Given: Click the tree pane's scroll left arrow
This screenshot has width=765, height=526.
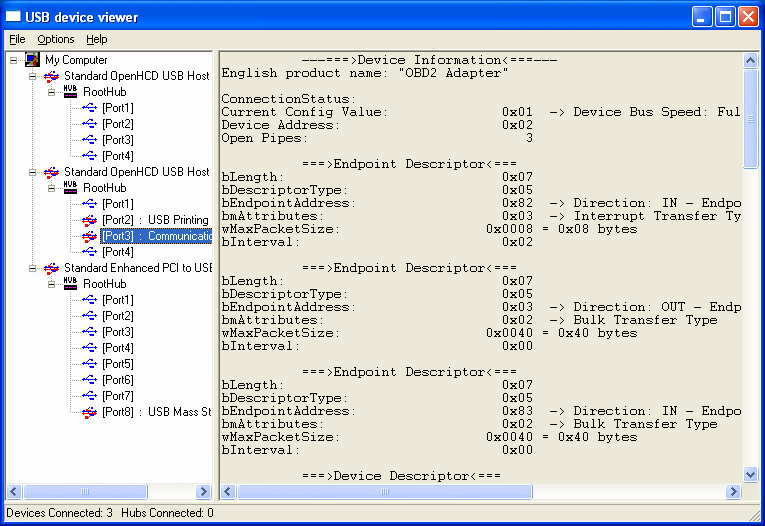Looking at the screenshot, I should tap(14, 491).
